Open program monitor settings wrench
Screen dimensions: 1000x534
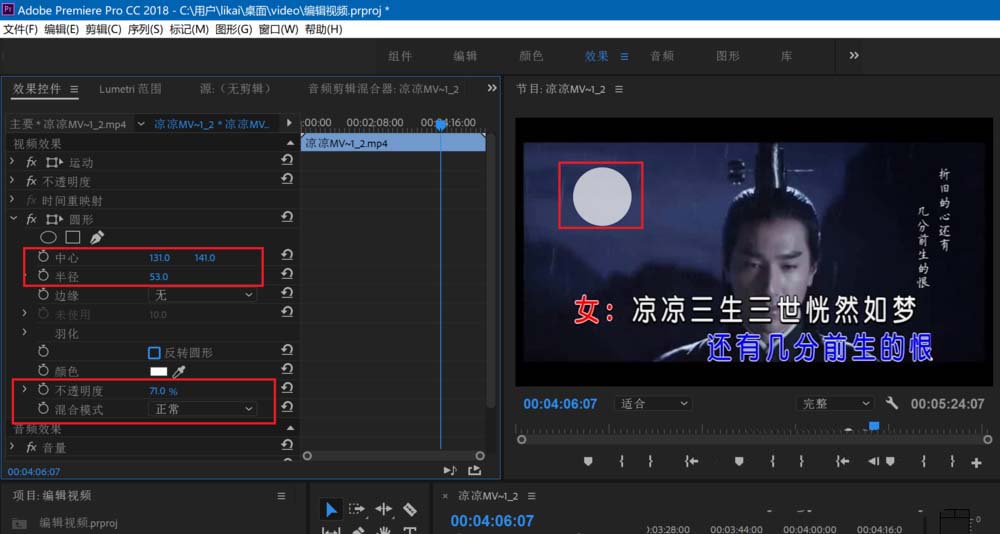892,403
